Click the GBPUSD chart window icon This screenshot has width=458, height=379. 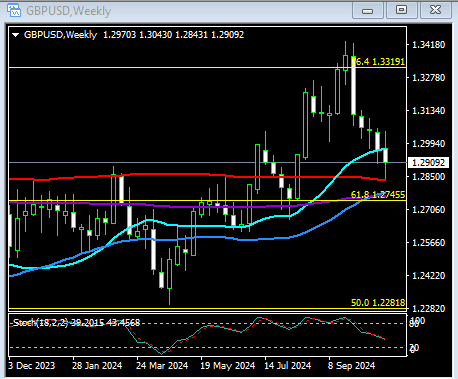pos(14,11)
